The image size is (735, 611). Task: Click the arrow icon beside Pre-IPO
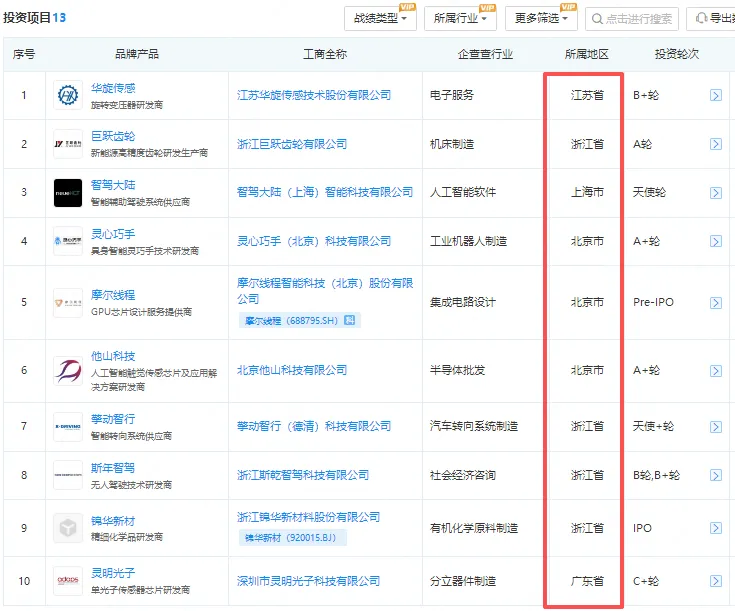pyautogui.click(x=715, y=302)
